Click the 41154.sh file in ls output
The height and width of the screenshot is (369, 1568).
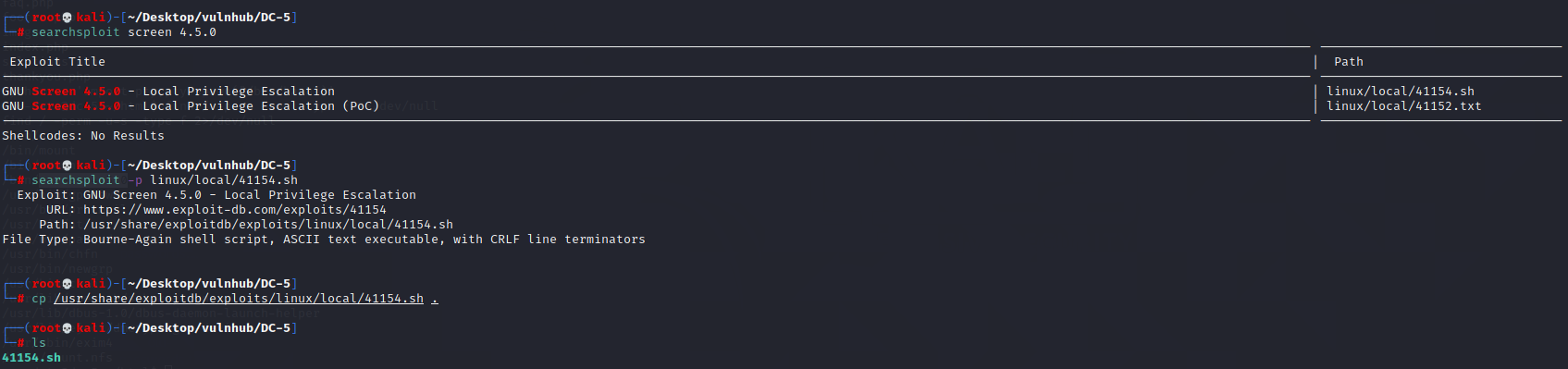[x=31, y=358]
